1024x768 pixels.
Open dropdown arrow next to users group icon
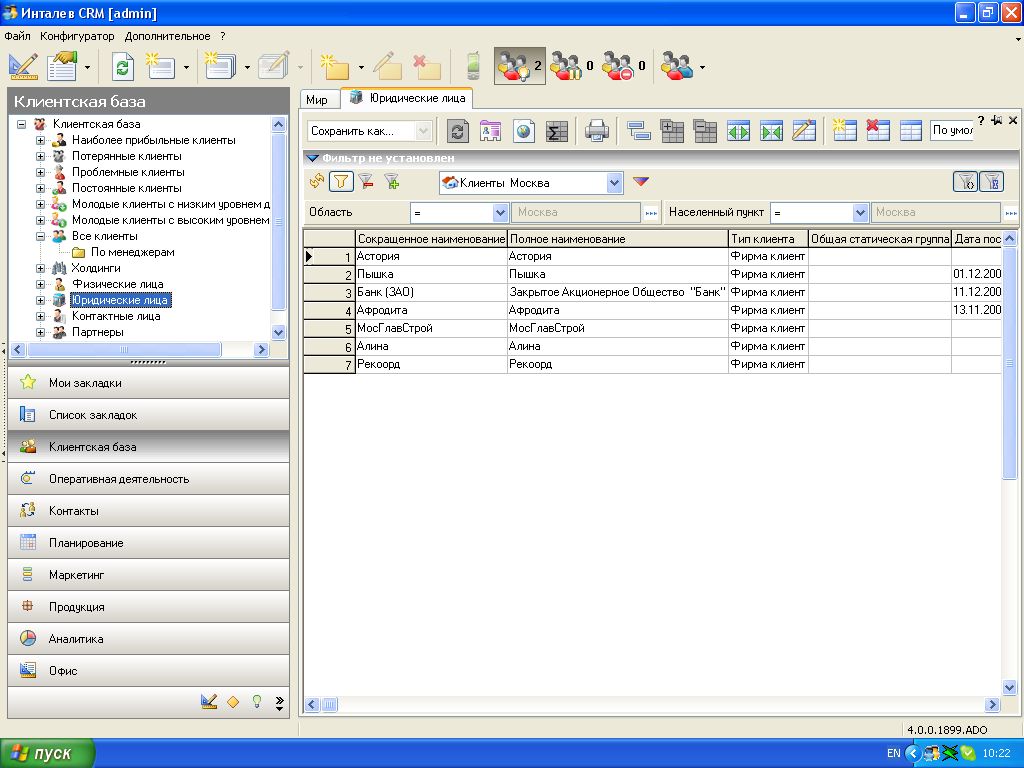pos(702,67)
